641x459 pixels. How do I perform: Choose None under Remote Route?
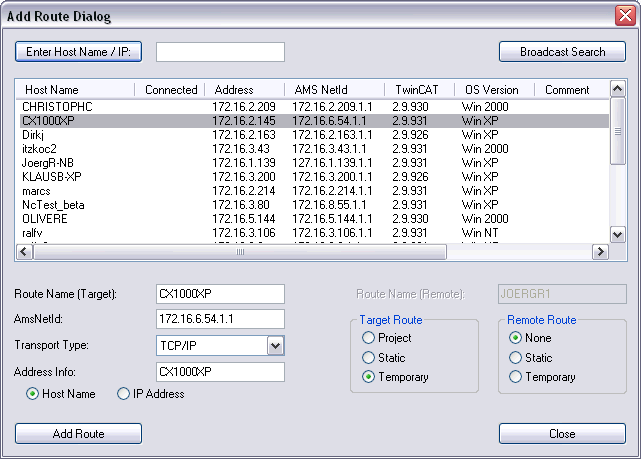tap(530, 338)
